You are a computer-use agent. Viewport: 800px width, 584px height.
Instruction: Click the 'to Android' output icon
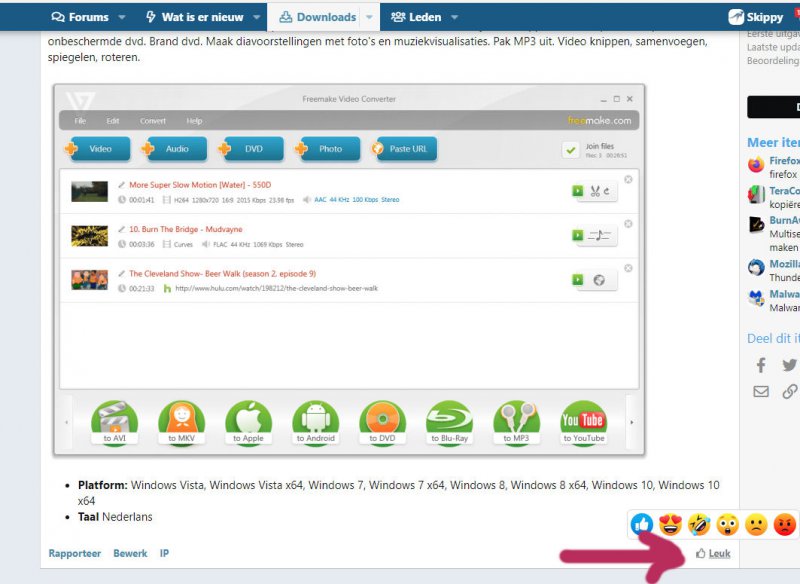click(315, 423)
